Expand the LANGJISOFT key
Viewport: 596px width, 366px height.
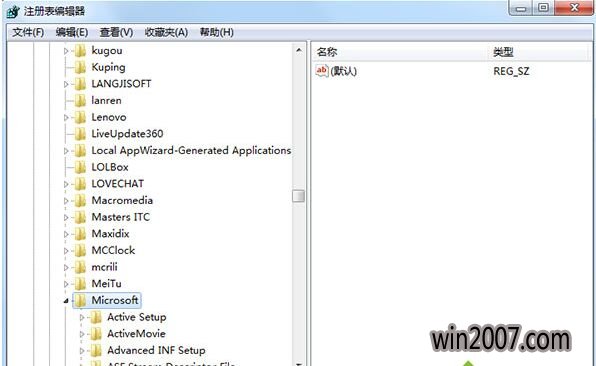coord(66,84)
